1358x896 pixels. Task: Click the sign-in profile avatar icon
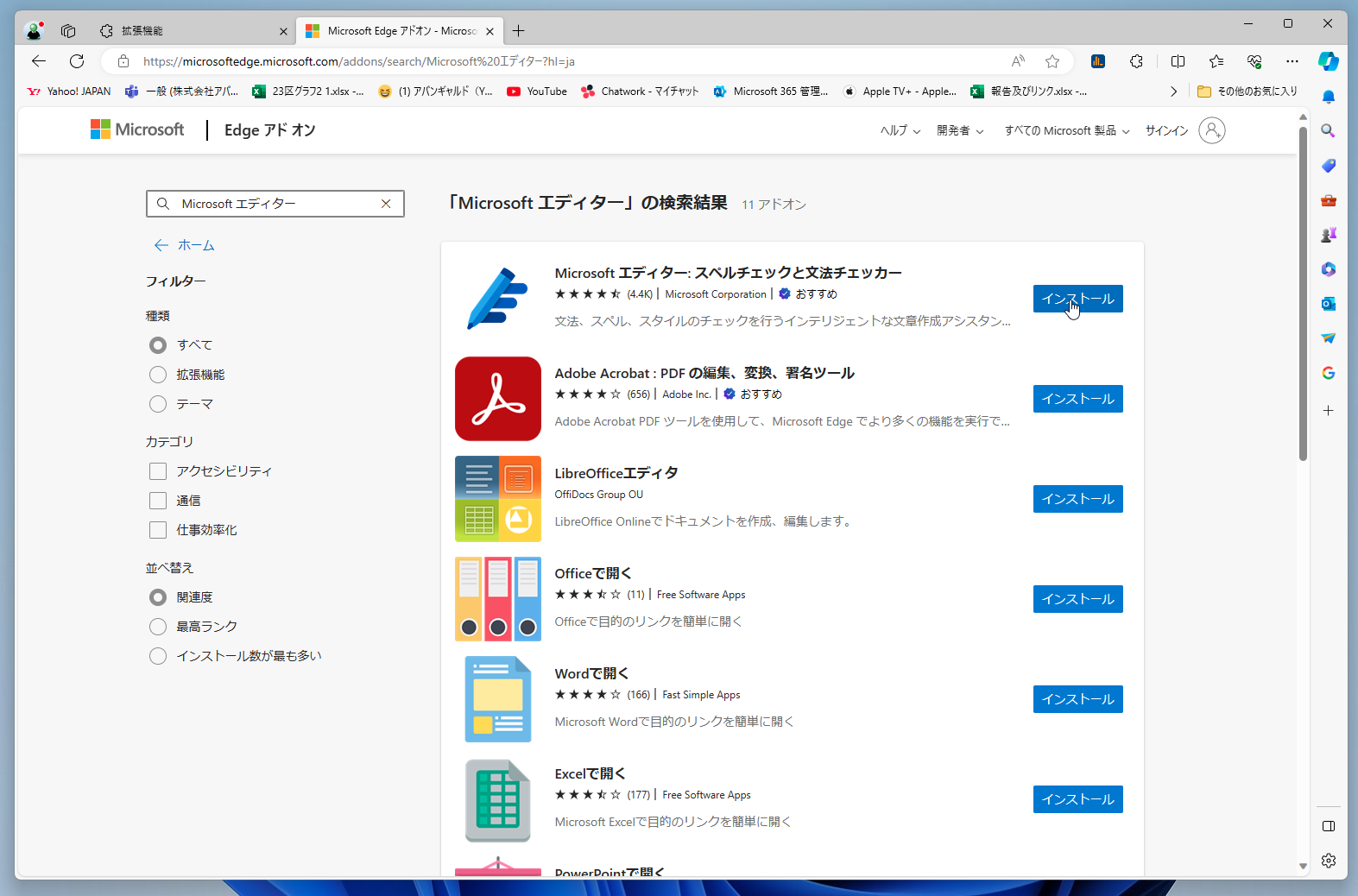[1212, 130]
